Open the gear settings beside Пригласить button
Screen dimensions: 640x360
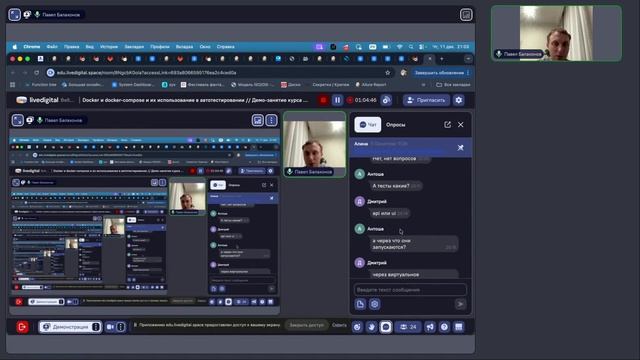[x=459, y=100]
